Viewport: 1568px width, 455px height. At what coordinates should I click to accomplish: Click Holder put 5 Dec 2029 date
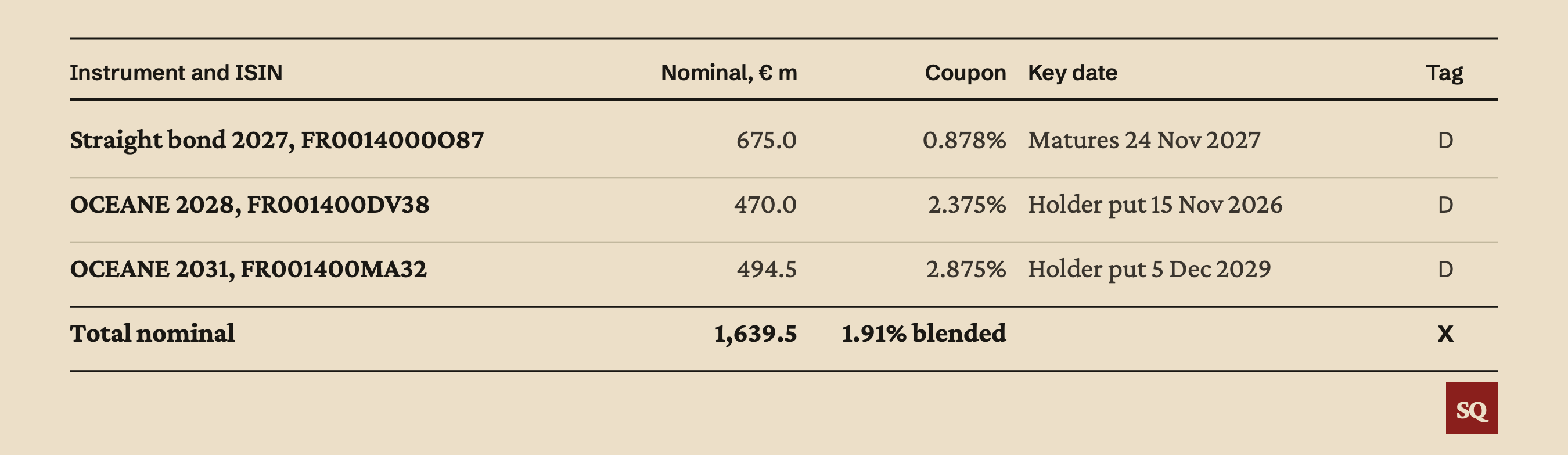click(1149, 269)
